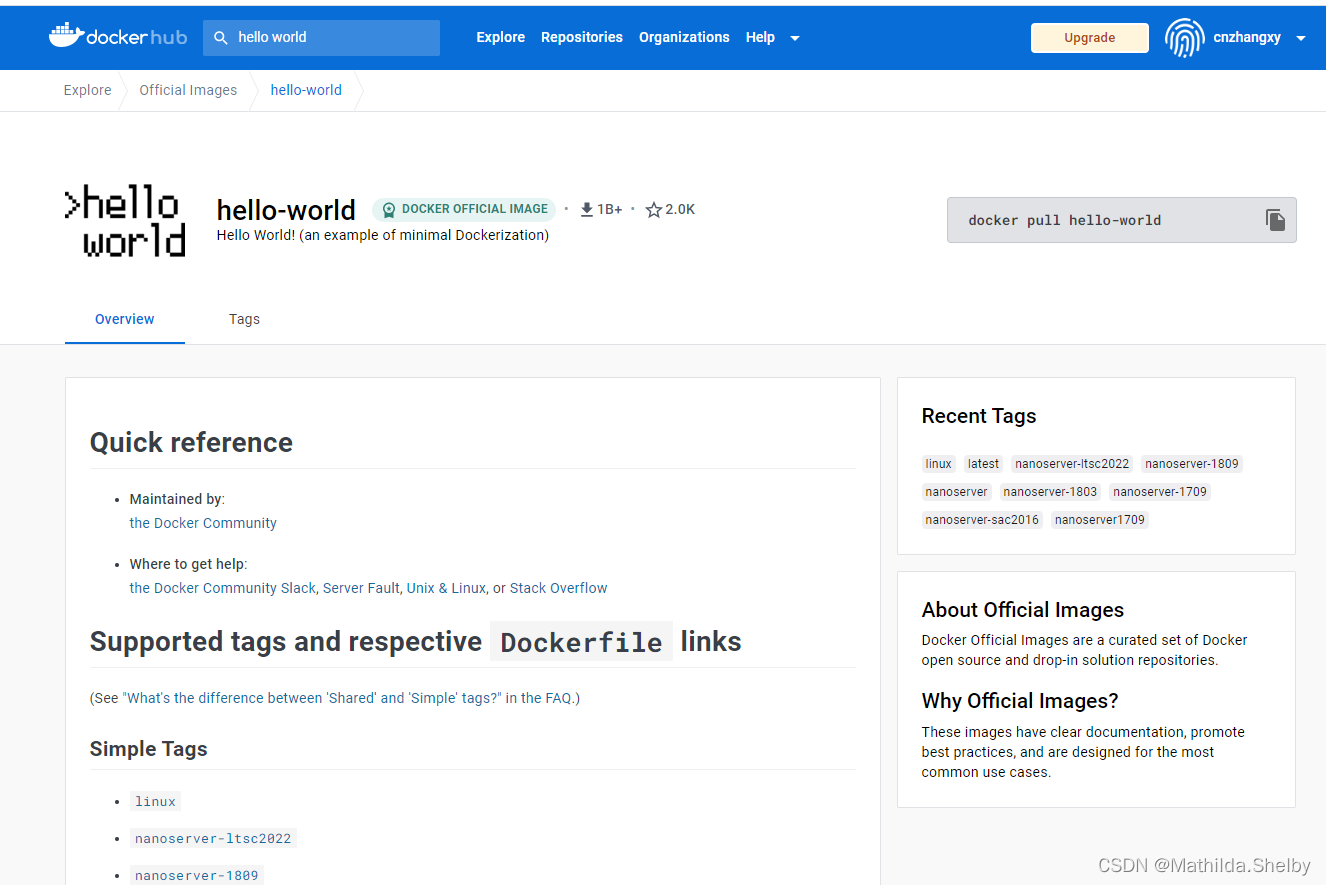Image resolution: width=1326 pixels, height=885 pixels.
Task: Select nanoserver-ltsc2022 chip in Recent Tags
Action: (1072, 464)
